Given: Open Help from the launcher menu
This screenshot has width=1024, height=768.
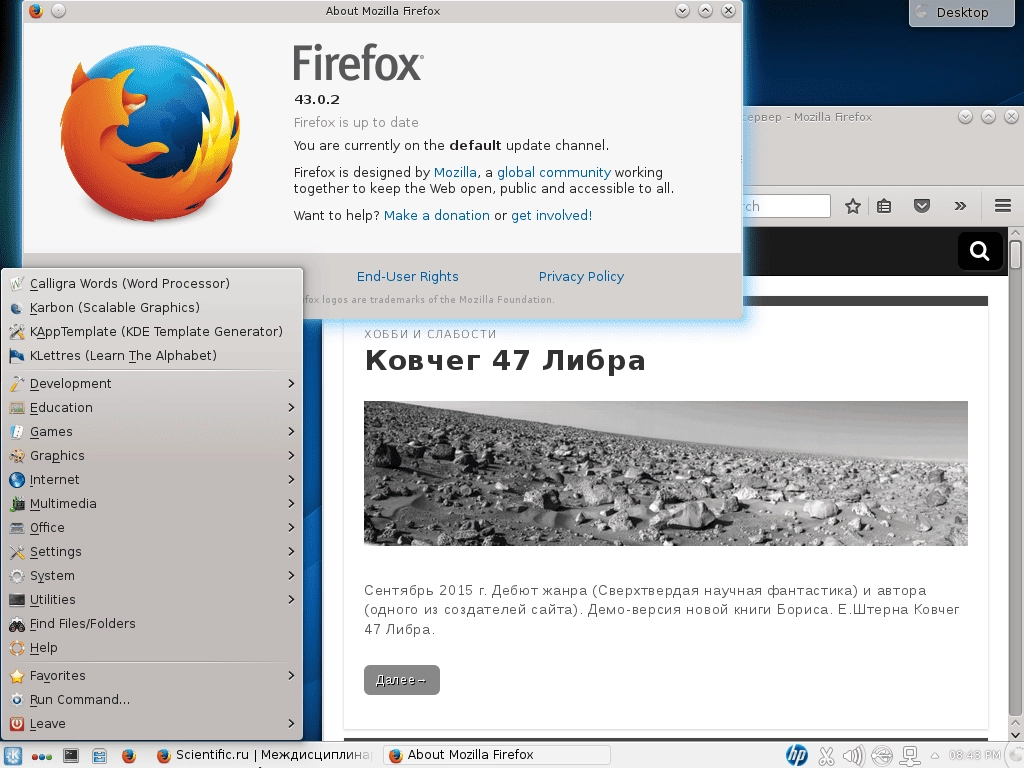Looking at the screenshot, I should tap(152, 648).
